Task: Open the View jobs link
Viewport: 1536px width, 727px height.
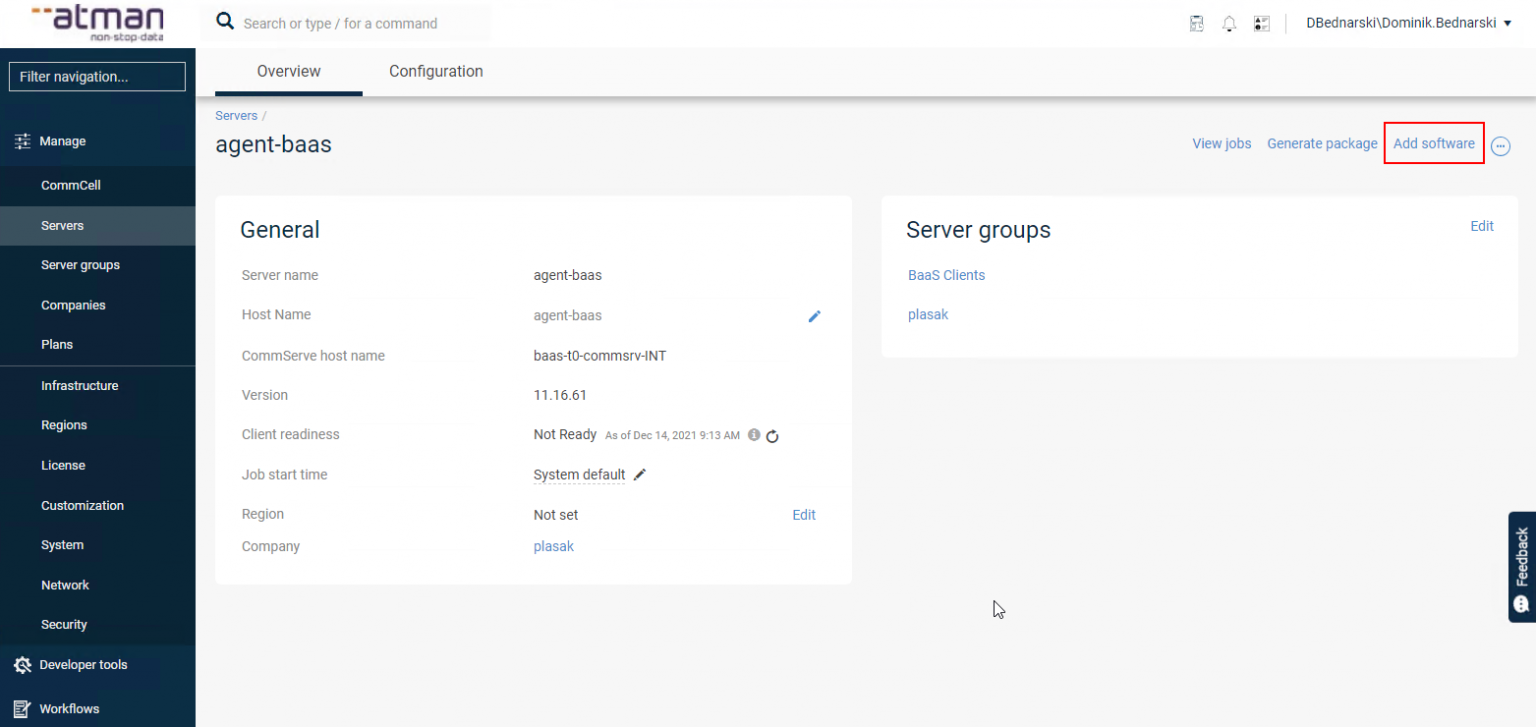Action: 1221,144
